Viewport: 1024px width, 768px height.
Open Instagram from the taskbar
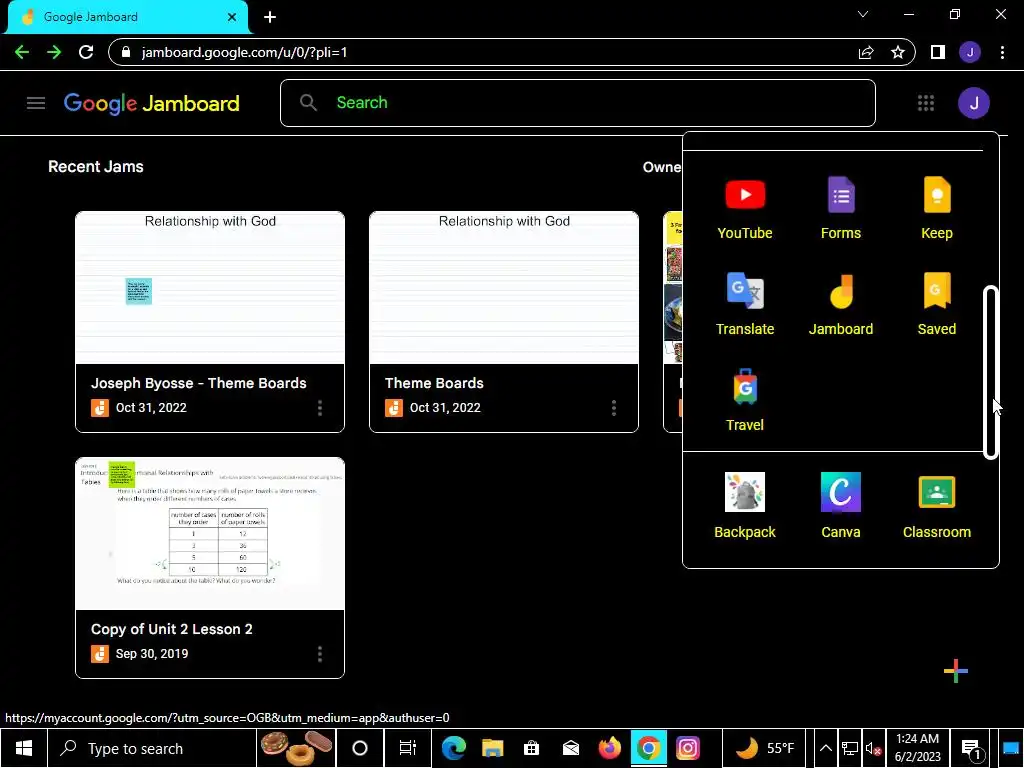[x=687, y=748]
